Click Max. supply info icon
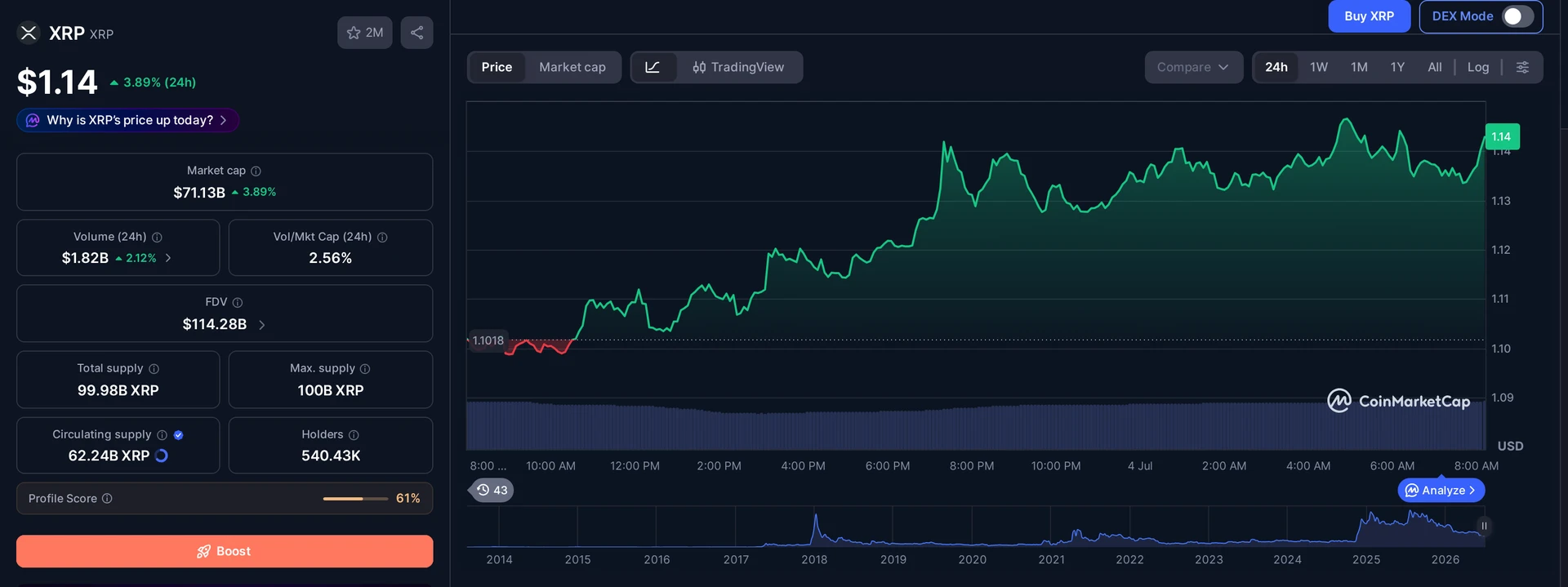Image resolution: width=1568 pixels, height=587 pixels. coord(365,369)
